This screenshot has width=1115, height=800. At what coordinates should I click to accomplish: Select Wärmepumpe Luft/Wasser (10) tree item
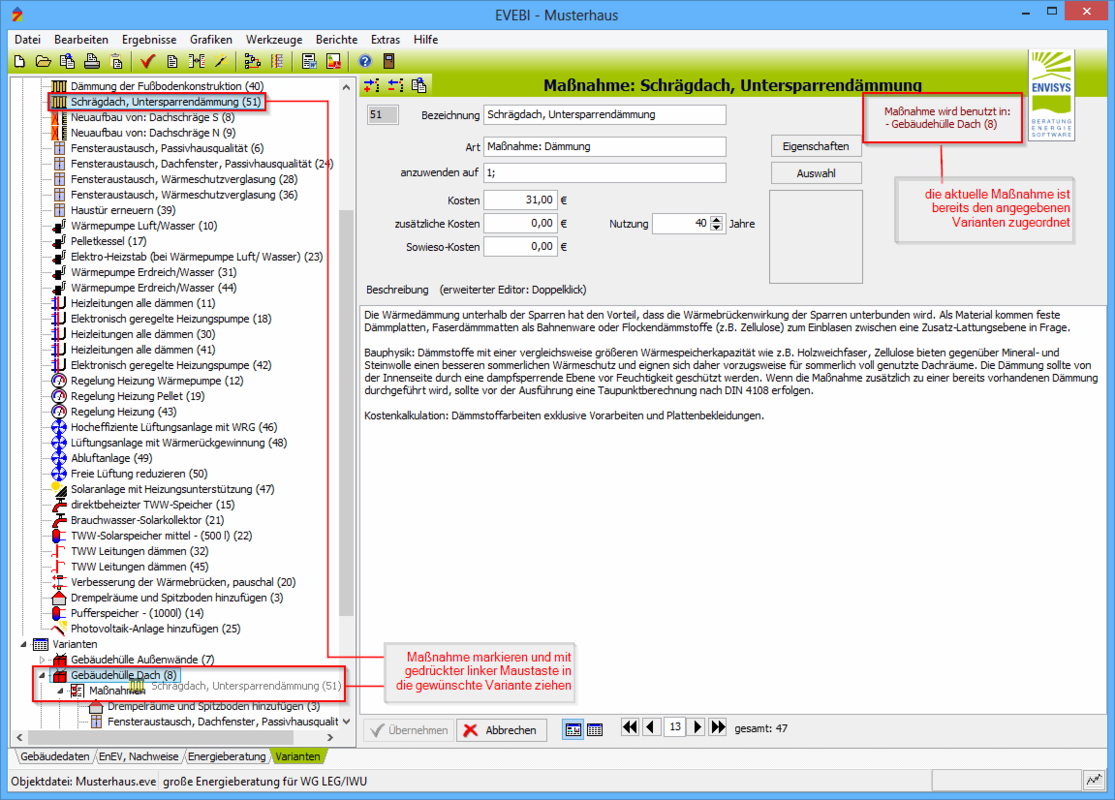point(144,226)
